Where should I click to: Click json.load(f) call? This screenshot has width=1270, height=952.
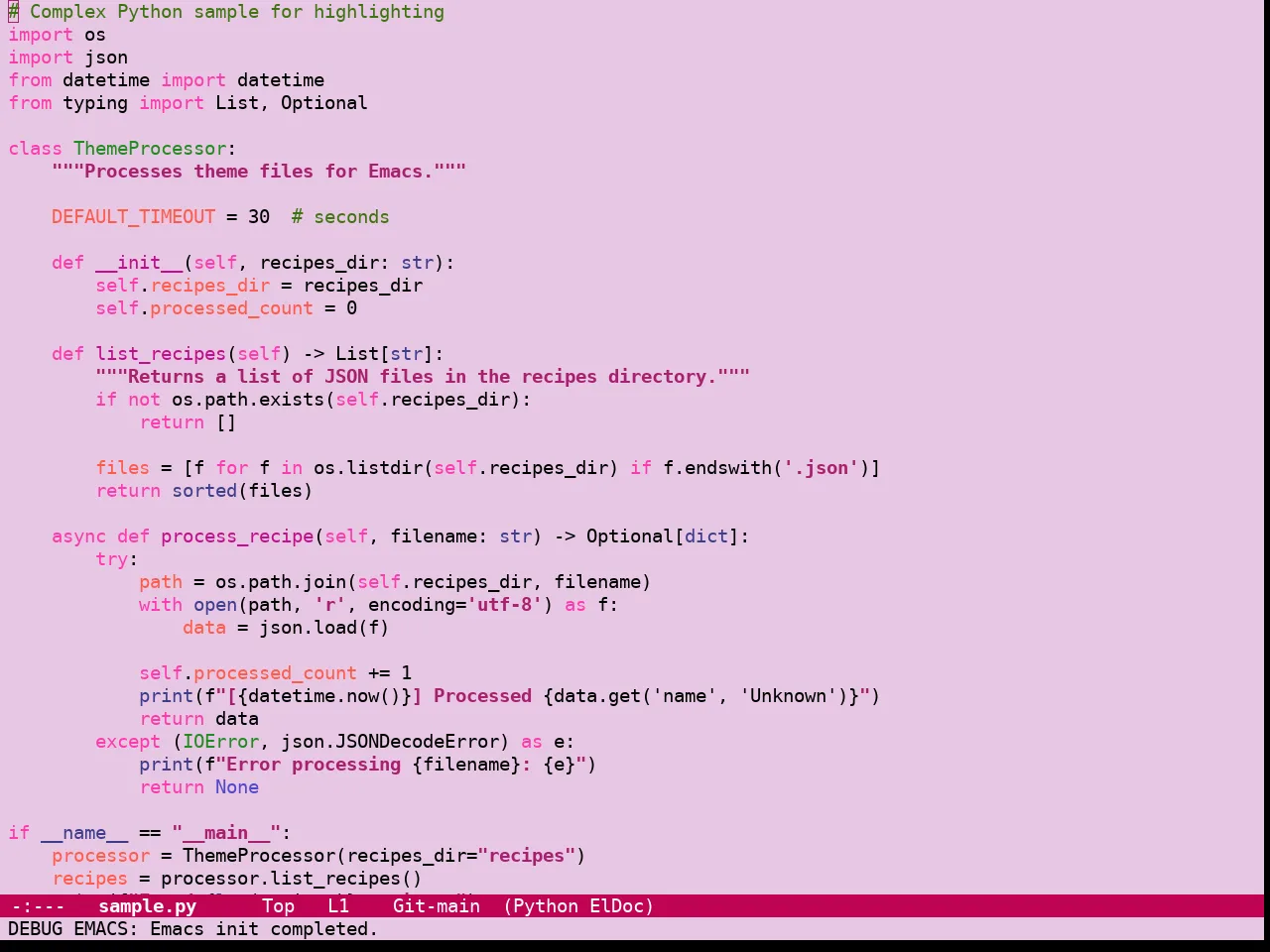(x=324, y=628)
